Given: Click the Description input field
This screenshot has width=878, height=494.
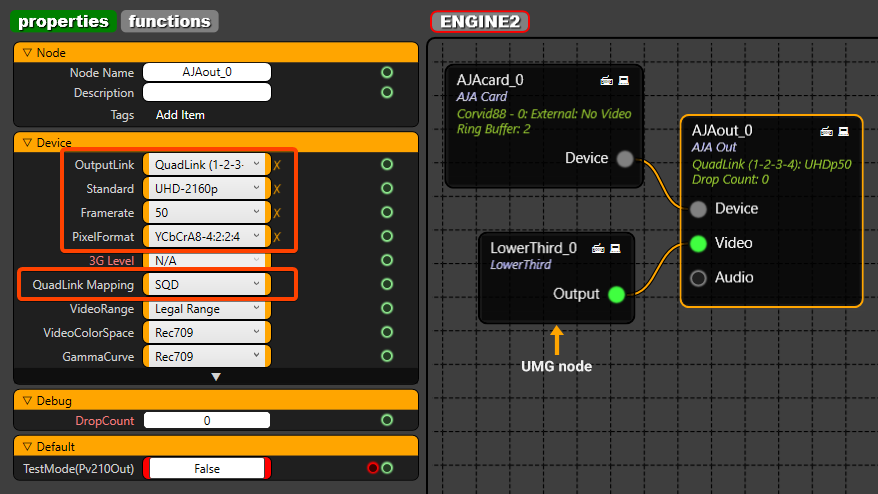Looking at the screenshot, I should coord(207,93).
